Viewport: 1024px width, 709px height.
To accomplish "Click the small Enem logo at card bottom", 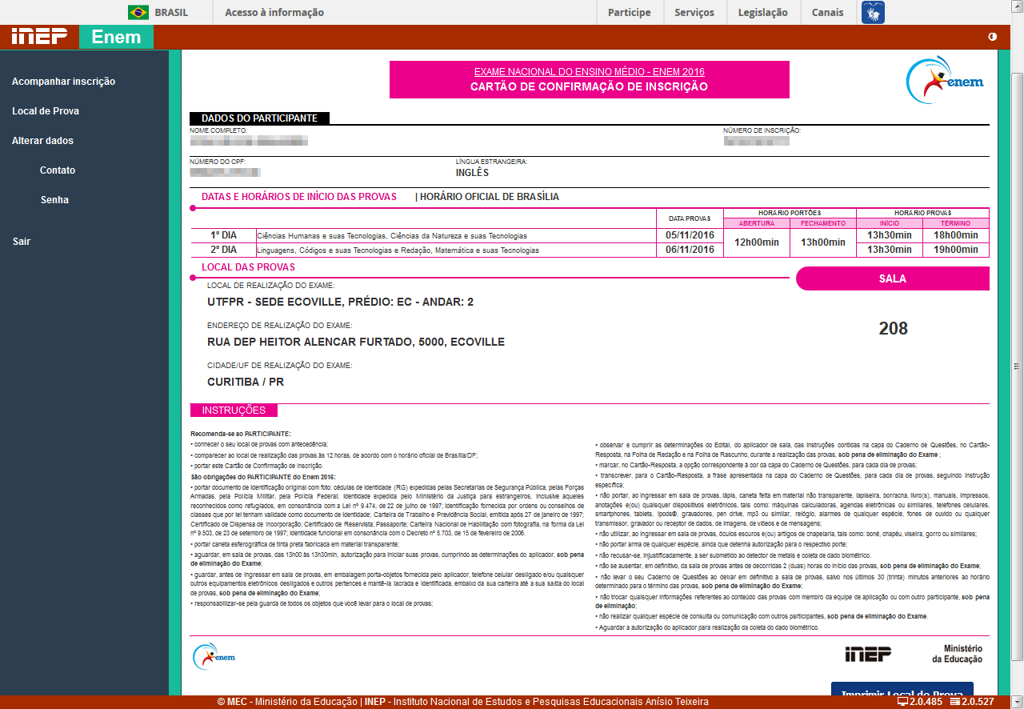I will (214, 656).
